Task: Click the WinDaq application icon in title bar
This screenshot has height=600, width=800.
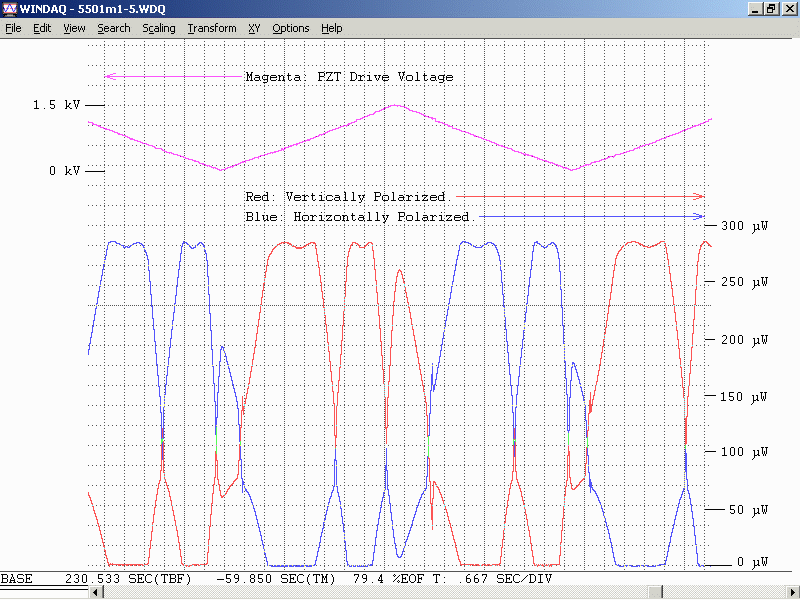Action: coord(9,9)
